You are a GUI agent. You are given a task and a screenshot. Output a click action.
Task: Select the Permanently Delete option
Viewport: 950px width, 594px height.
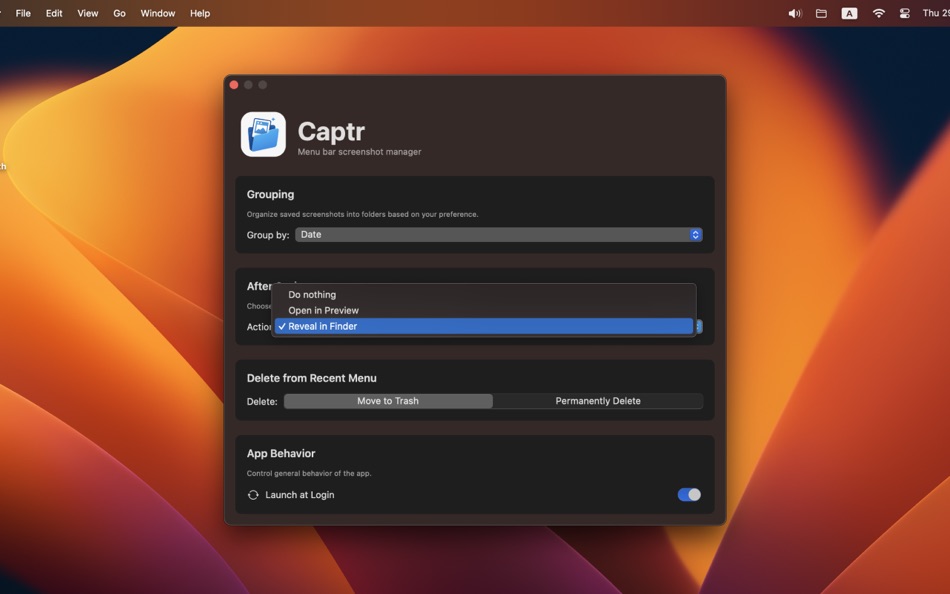598,400
